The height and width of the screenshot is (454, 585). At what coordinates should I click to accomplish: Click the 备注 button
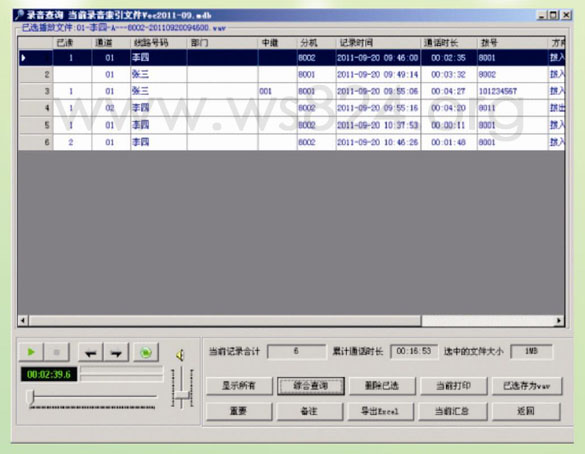310,411
